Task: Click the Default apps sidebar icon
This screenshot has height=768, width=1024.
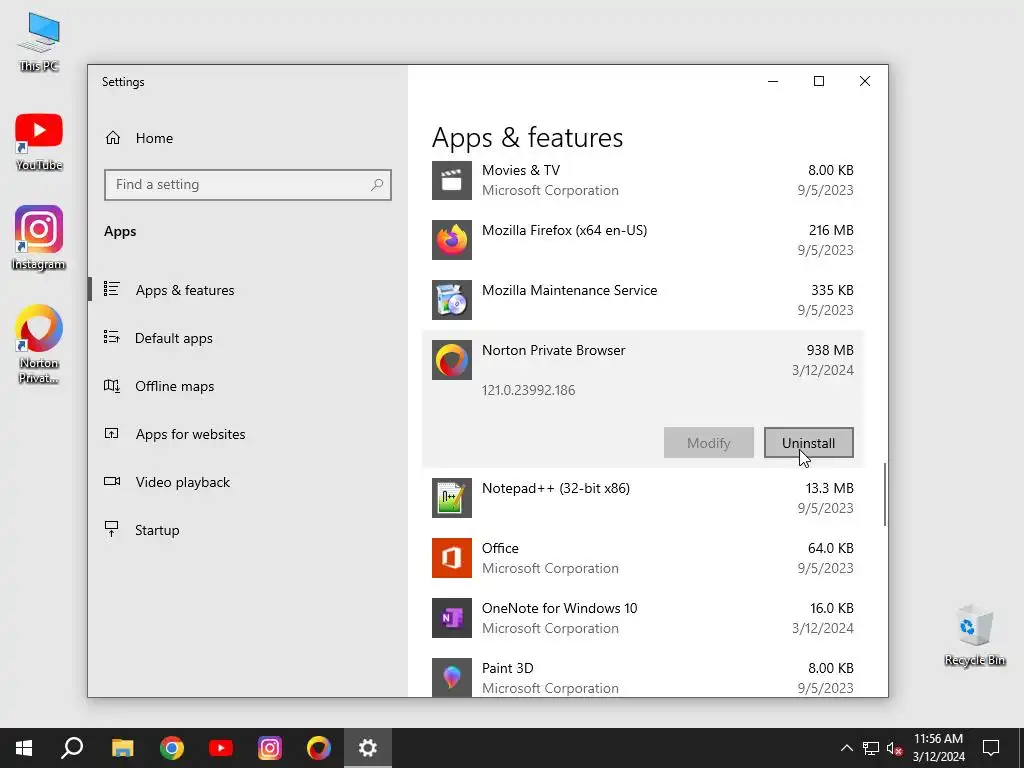Action: click(112, 337)
